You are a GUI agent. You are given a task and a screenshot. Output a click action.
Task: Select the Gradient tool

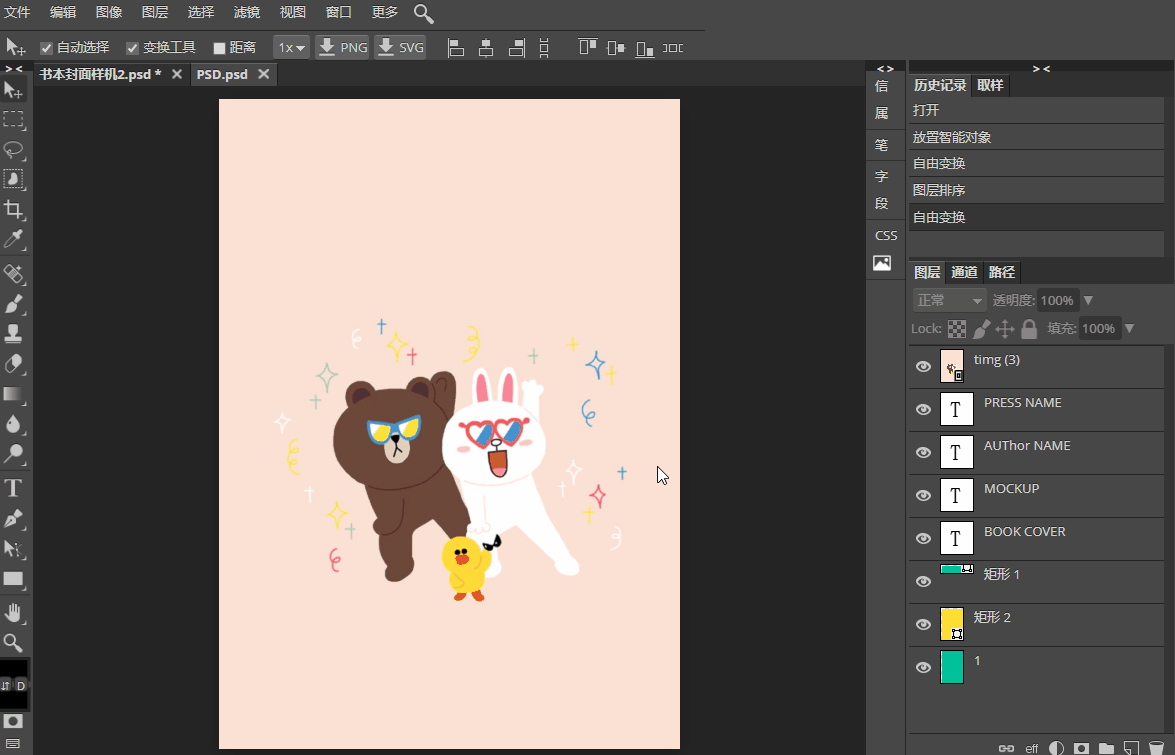[x=13, y=394]
